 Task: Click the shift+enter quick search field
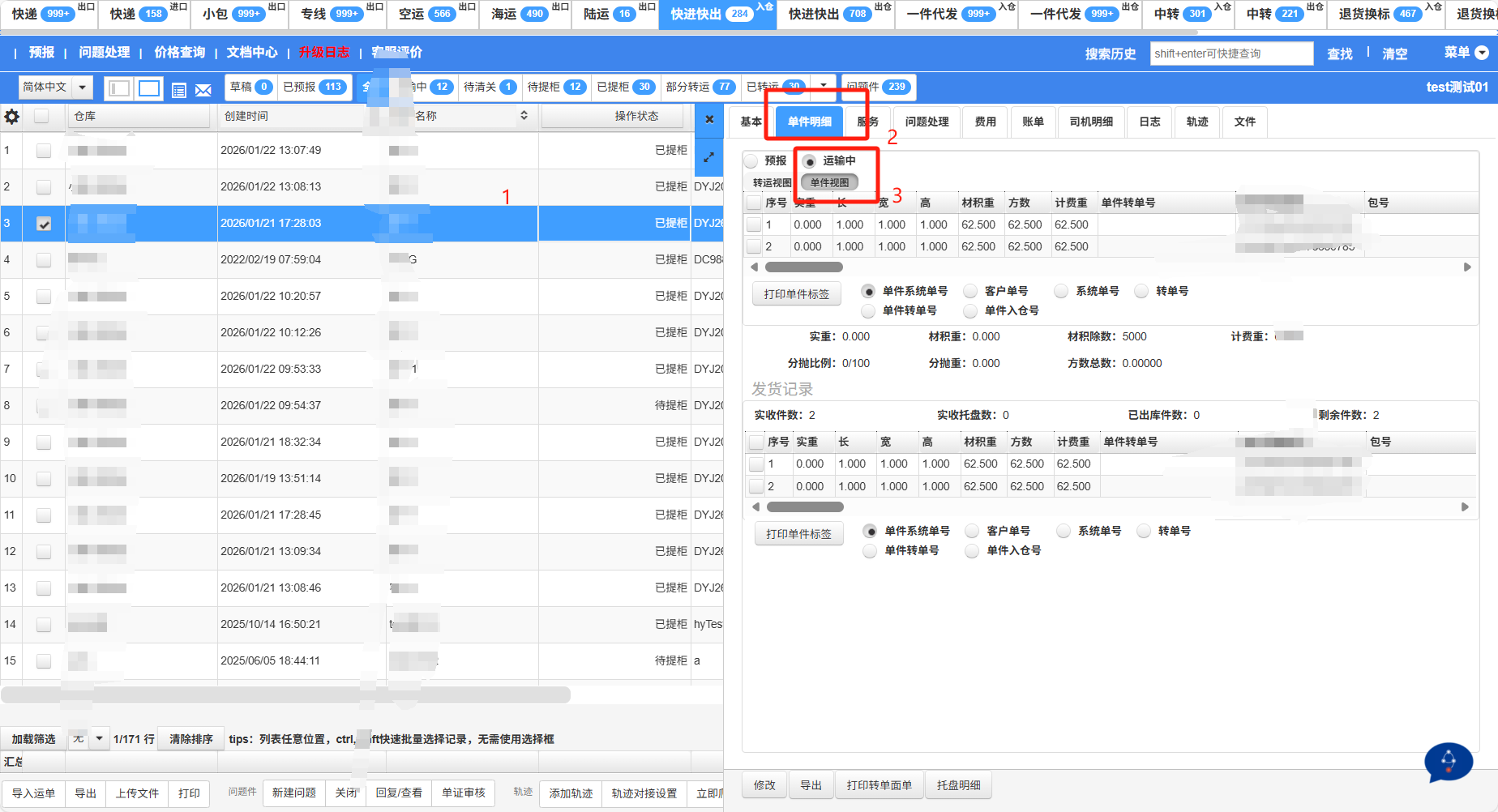[1230, 53]
